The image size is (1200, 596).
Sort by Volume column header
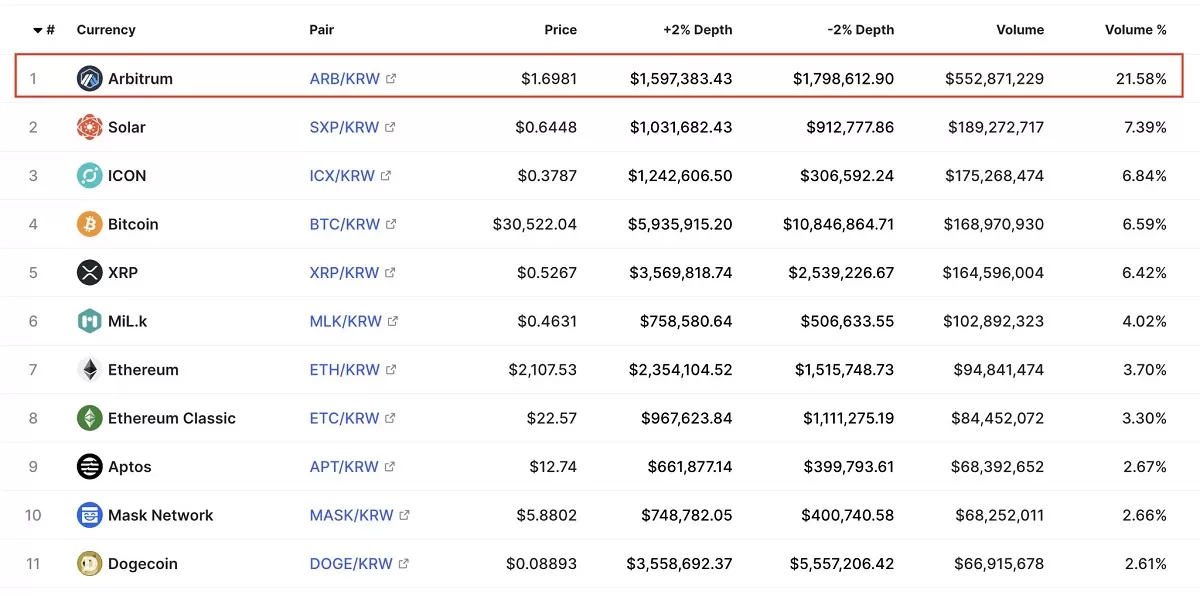[x=1020, y=30]
